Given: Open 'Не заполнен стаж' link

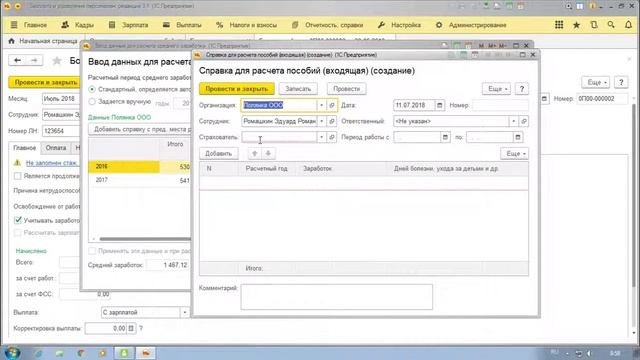Looking at the screenshot, I should pyautogui.click(x=52, y=163).
